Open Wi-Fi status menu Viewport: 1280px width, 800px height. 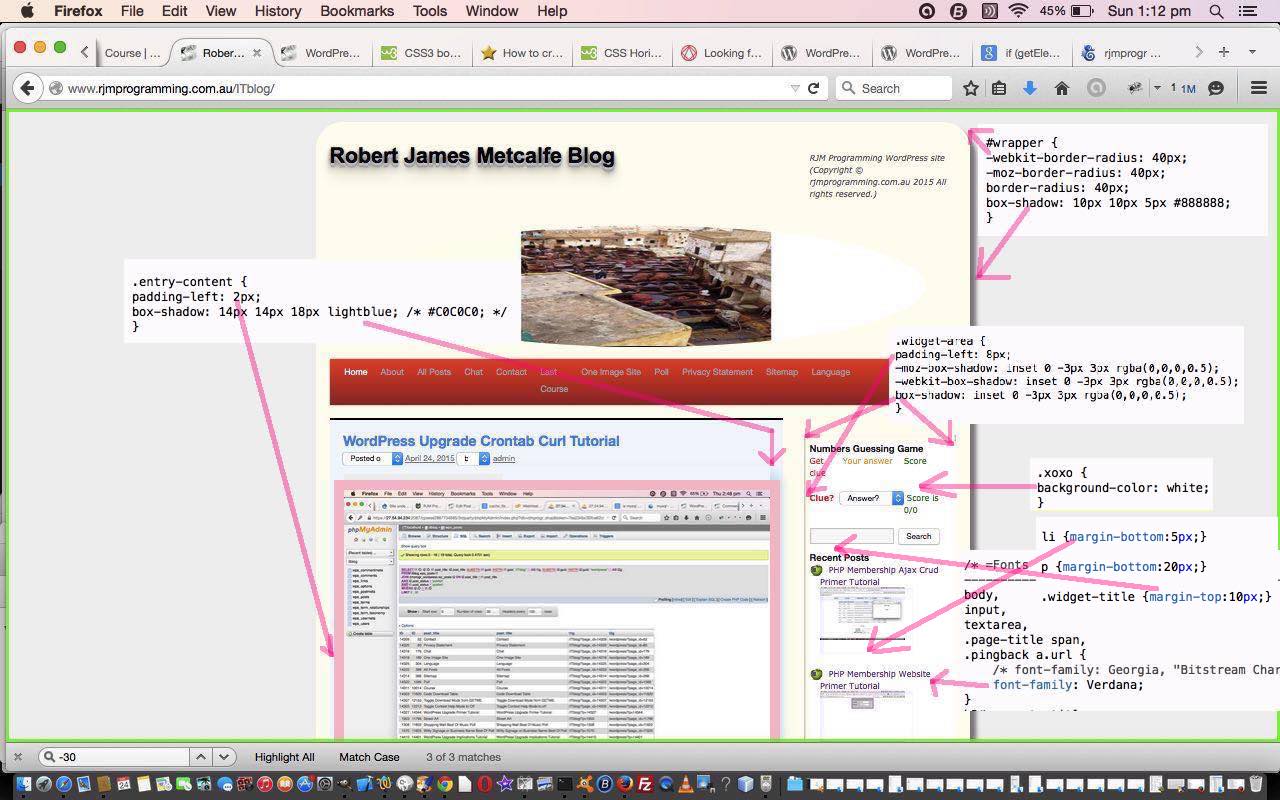tap(1018, 11)
